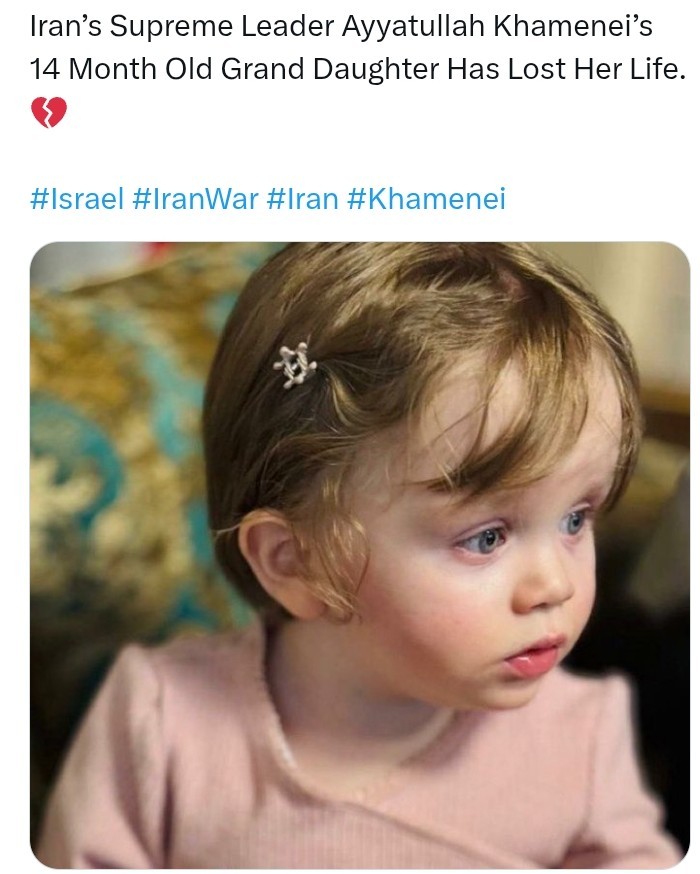Click the hair clip in the photo
The image size is (700, 874).
[x=295, y=366]
